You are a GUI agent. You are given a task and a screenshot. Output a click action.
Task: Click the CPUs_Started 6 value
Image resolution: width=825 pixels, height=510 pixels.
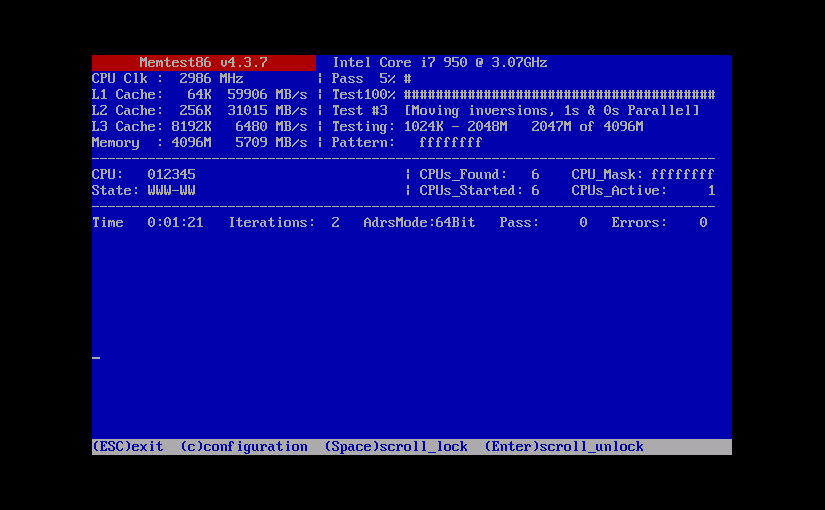535,191
